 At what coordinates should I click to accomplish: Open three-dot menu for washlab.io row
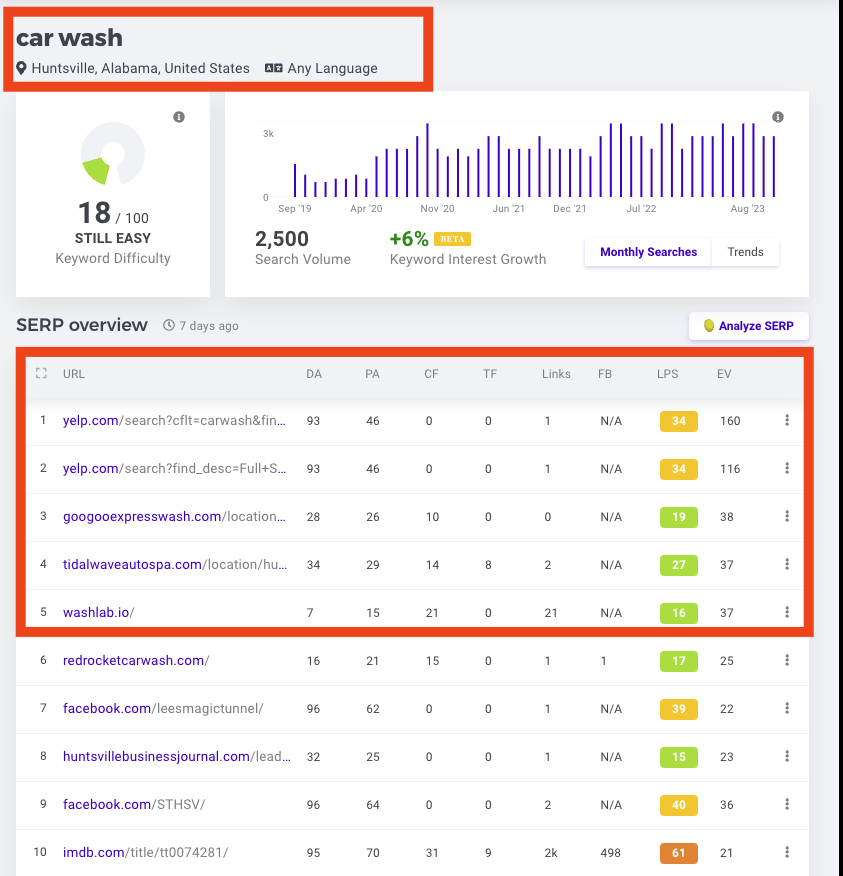click(787, 612)
